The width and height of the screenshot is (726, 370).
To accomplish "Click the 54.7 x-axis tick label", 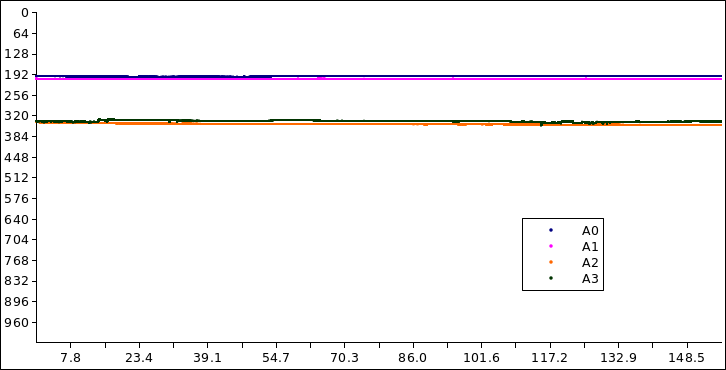I will pyautogui.click(x=276, y=359).
